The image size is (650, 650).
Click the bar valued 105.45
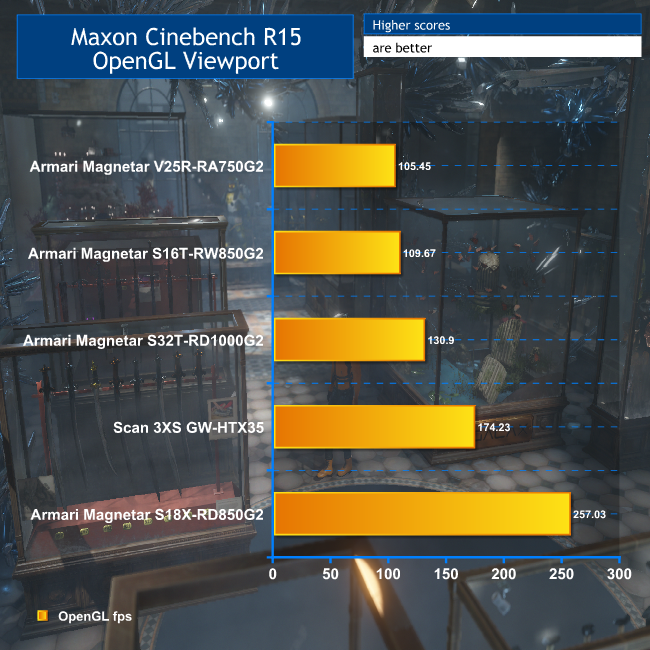point(335,166)
